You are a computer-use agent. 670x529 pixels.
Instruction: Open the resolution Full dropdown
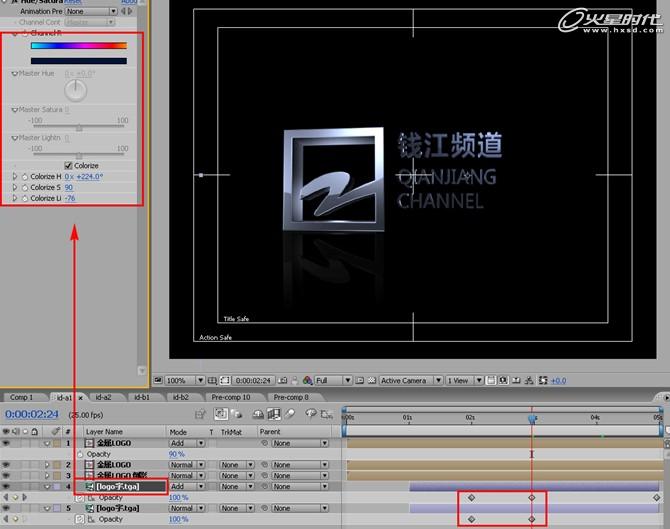[x=333, y=380]
